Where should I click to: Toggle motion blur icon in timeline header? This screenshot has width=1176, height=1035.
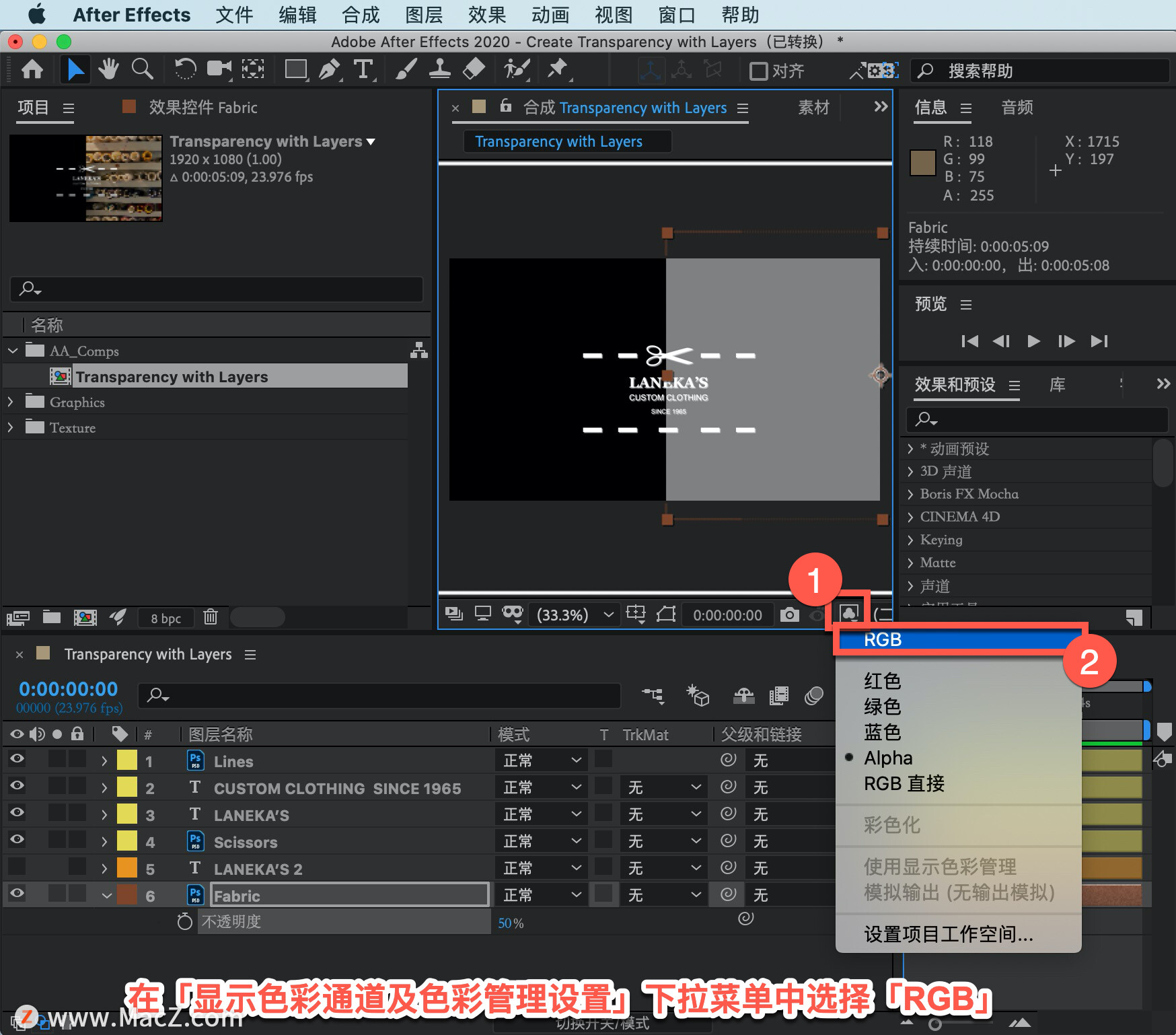pos(813,695)
